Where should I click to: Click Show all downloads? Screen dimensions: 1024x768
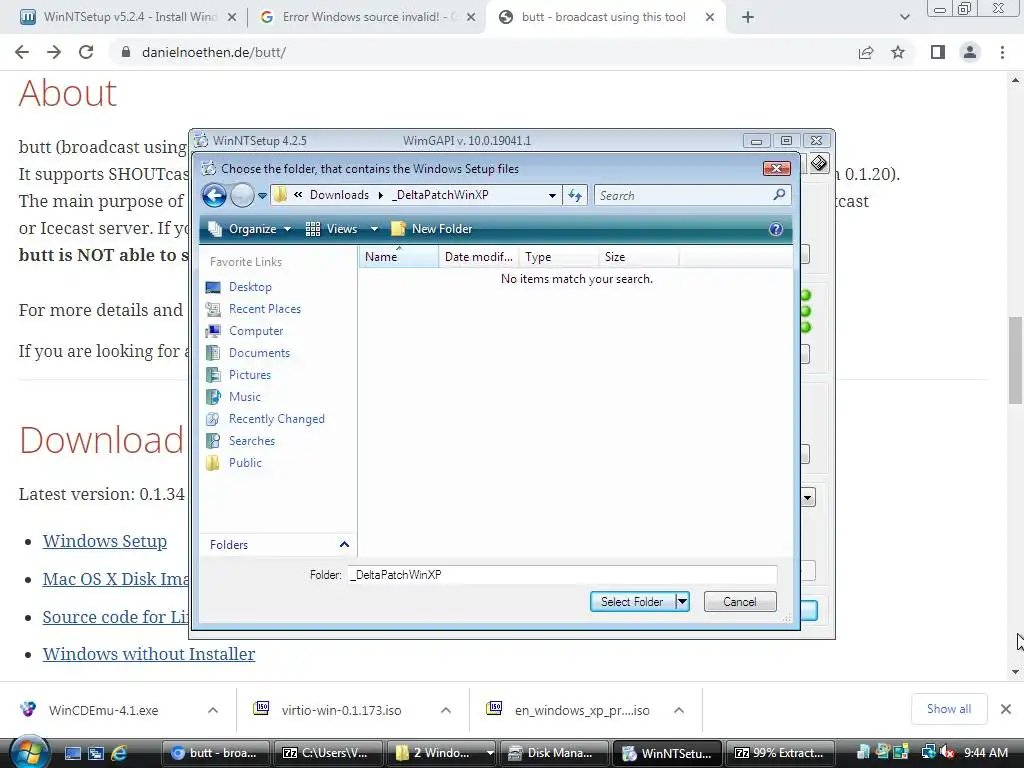(x=949, y=709)
